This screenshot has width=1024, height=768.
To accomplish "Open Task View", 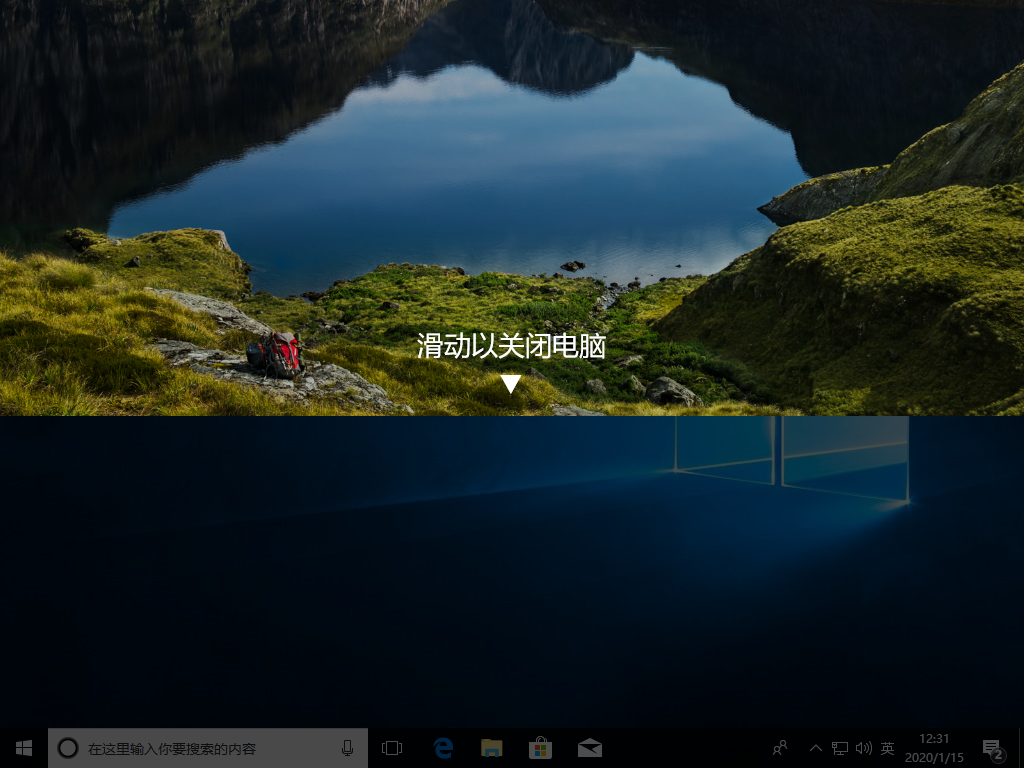I will (x=391, y=747).
